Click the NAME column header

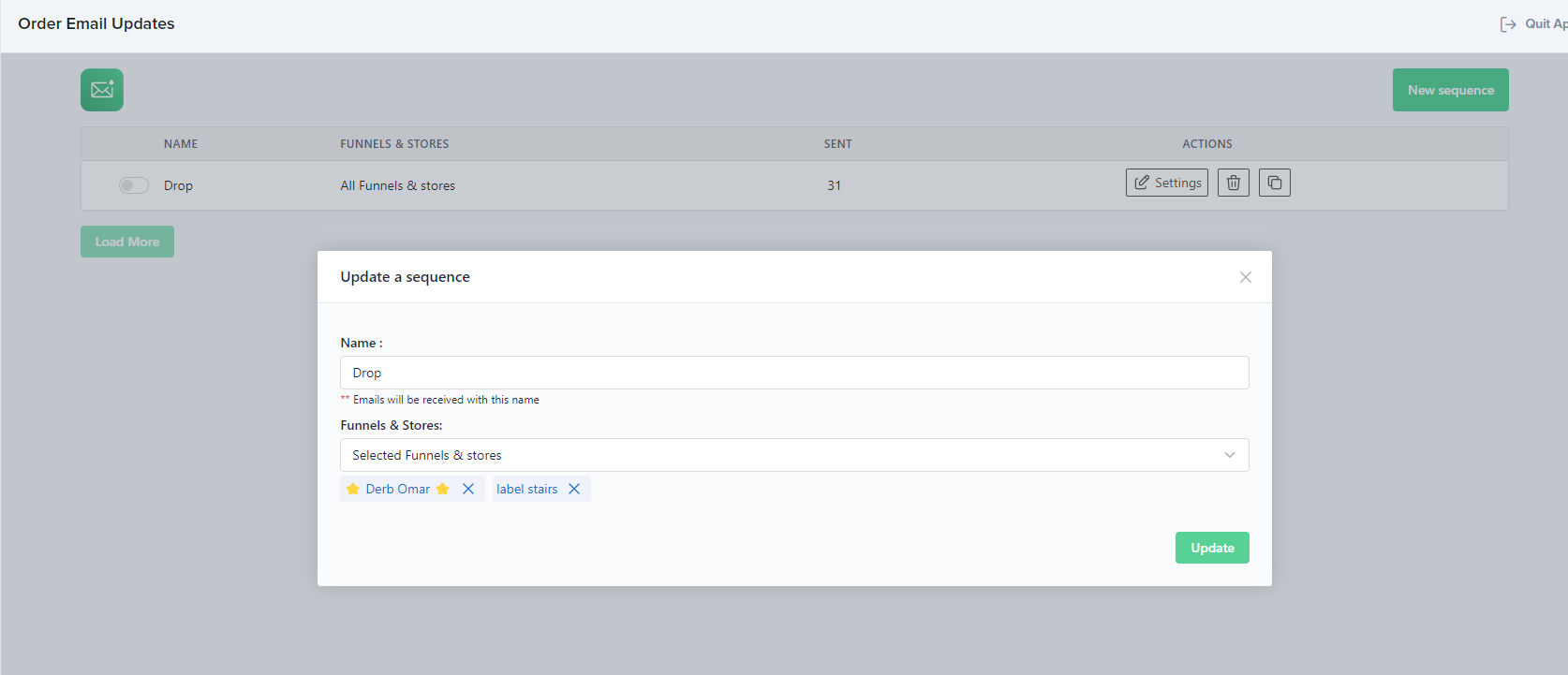181,144
